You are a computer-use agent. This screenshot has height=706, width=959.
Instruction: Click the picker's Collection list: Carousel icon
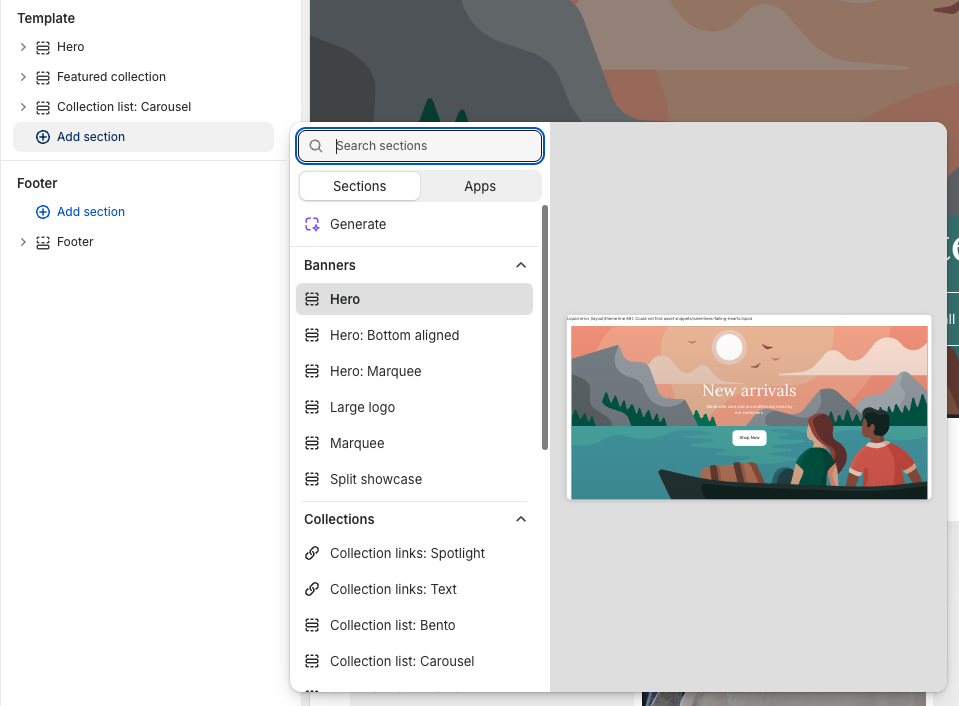click(312, 661)
